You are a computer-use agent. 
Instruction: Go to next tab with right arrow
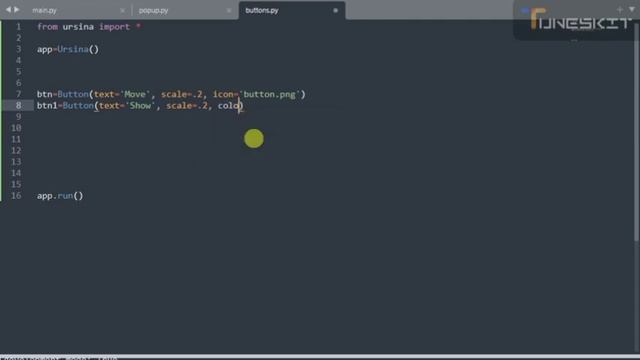(x=17, y=9)
